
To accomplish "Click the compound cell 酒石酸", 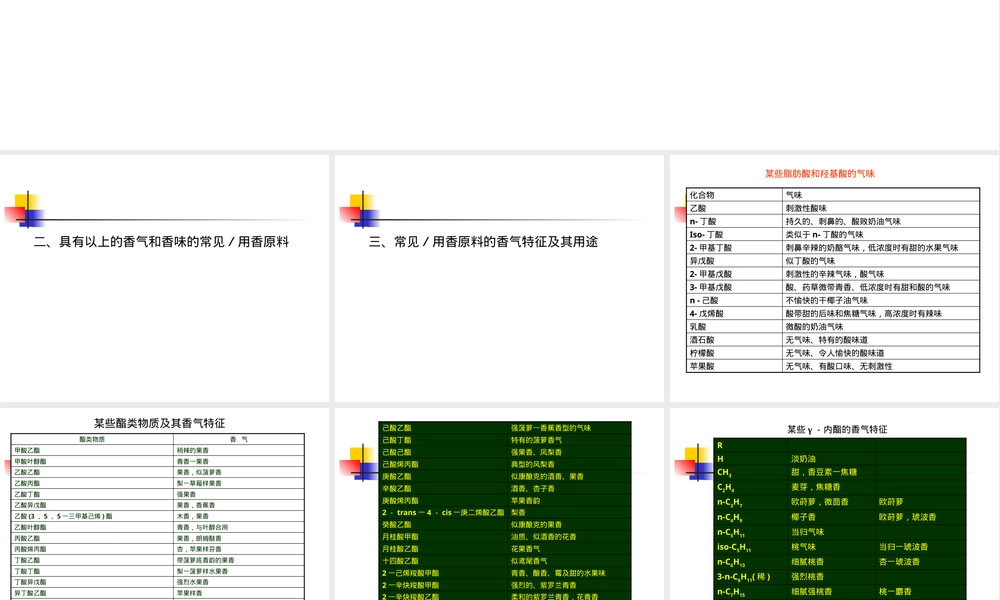I will point(734,340).
